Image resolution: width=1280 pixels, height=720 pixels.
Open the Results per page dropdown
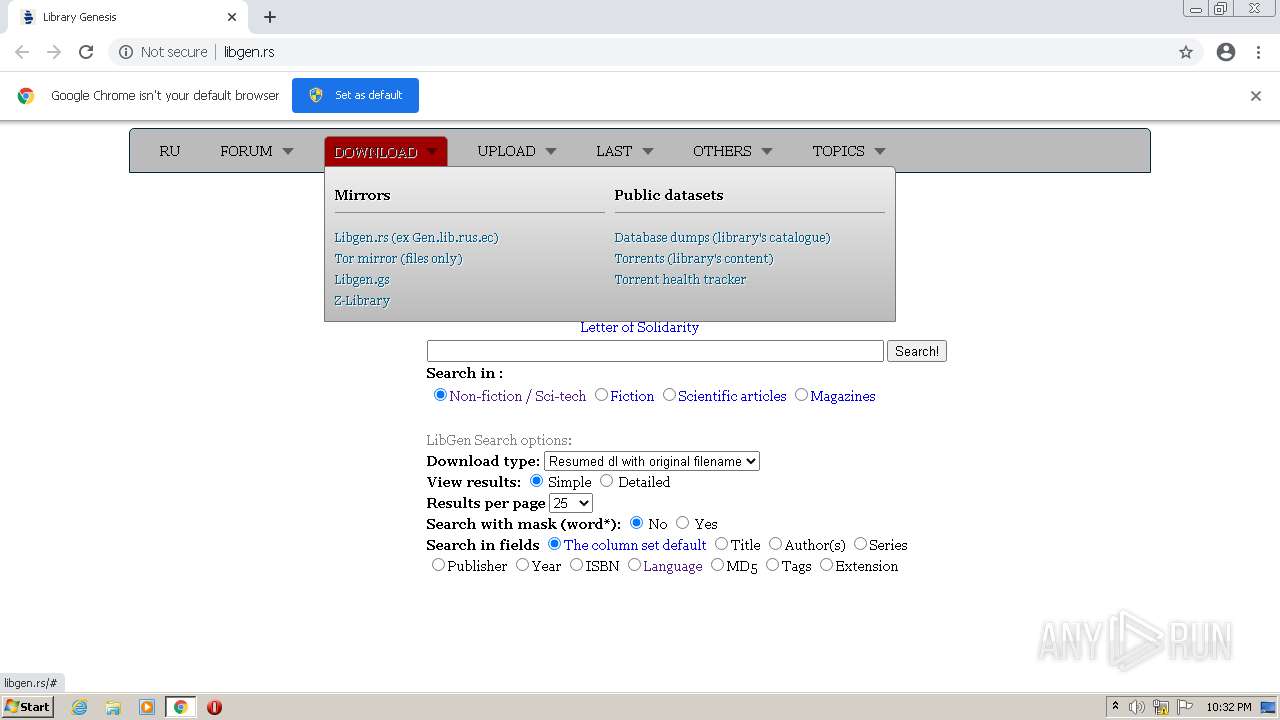(x=571, y=503)
